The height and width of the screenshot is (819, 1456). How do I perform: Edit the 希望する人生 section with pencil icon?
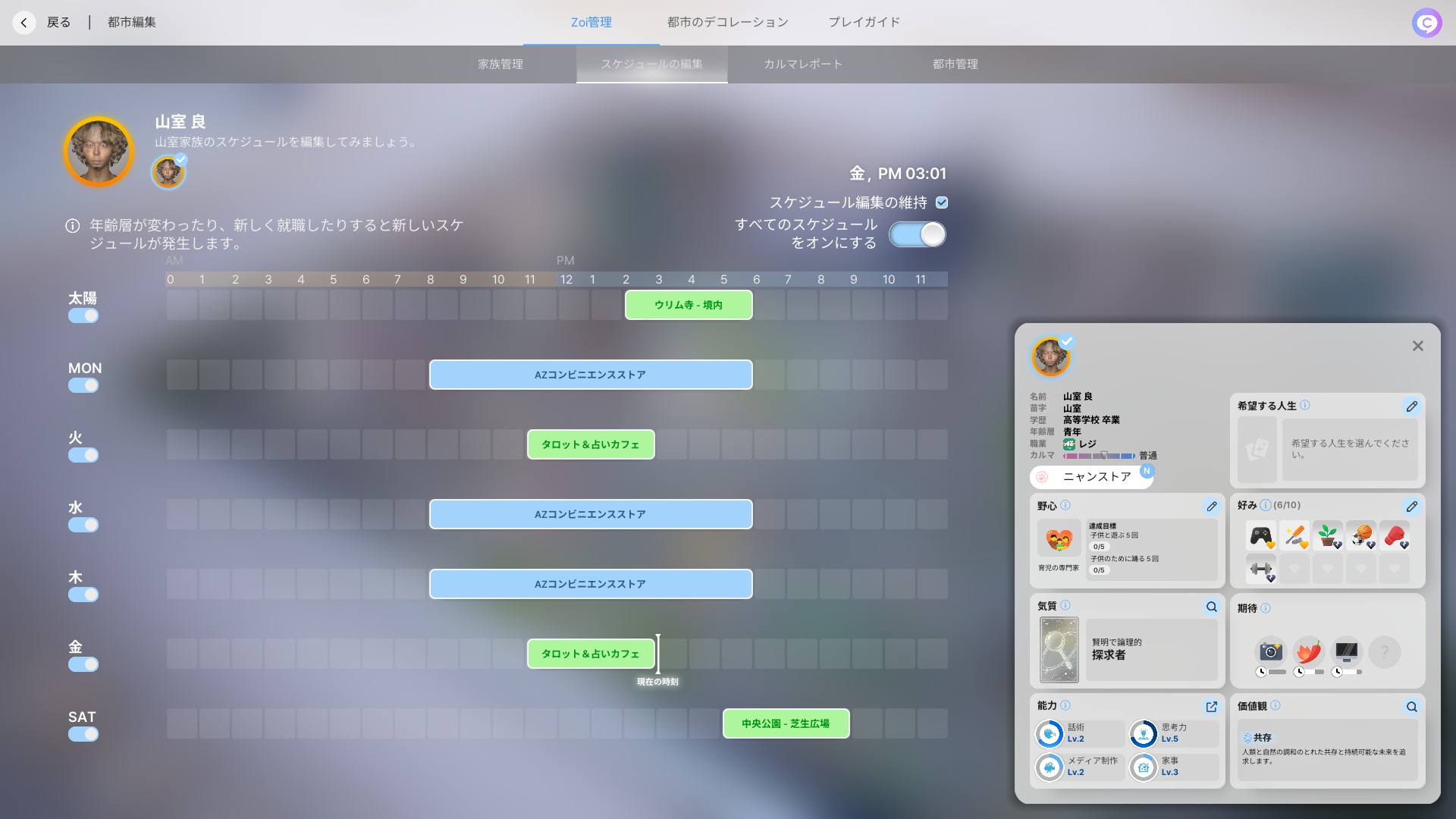(x=1411, y=406)
